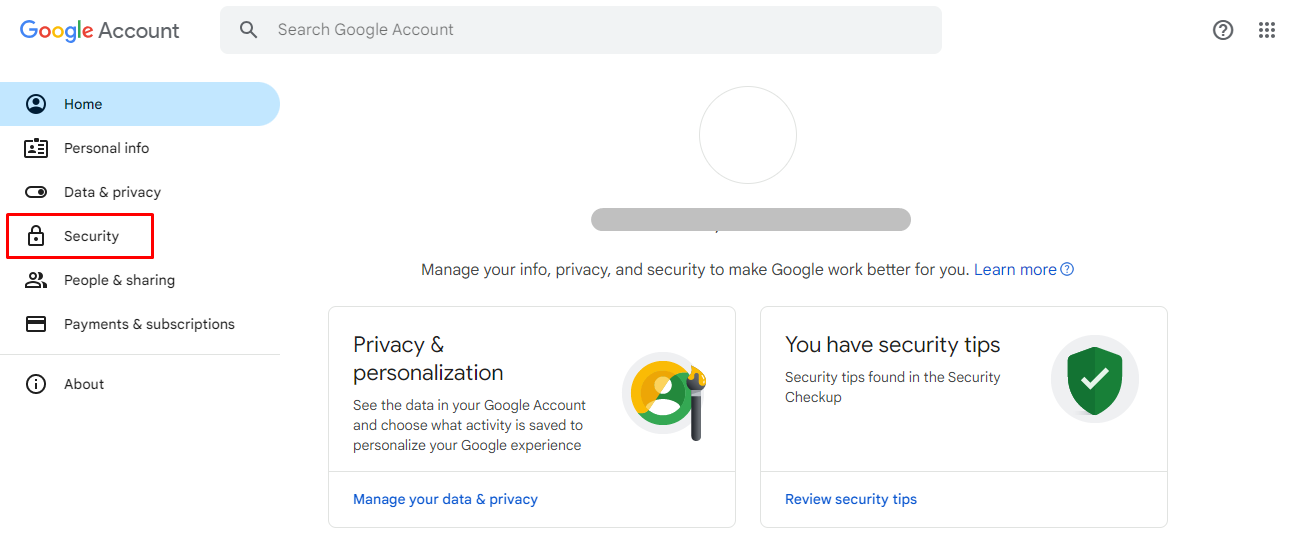Open the Help question mark icon
The width and height of the screenshot is (1295, 552).
(x=1223, y=30)
